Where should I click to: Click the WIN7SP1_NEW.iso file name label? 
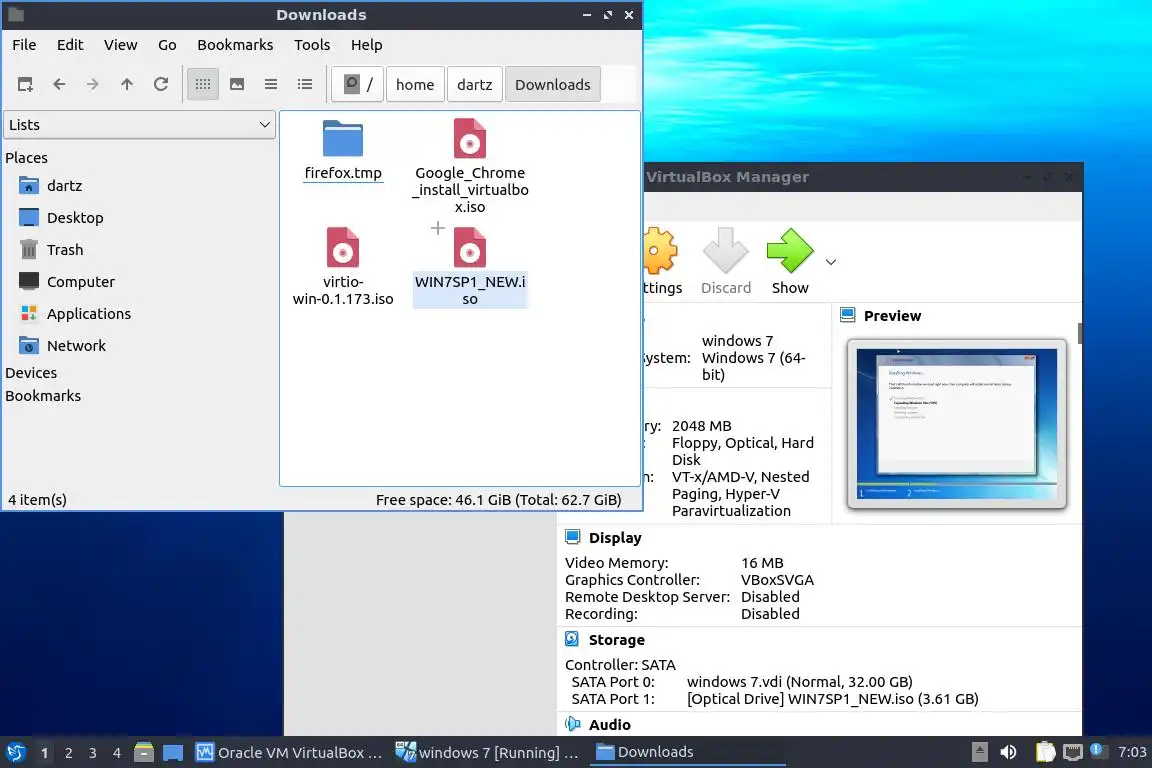pos(470,290)
